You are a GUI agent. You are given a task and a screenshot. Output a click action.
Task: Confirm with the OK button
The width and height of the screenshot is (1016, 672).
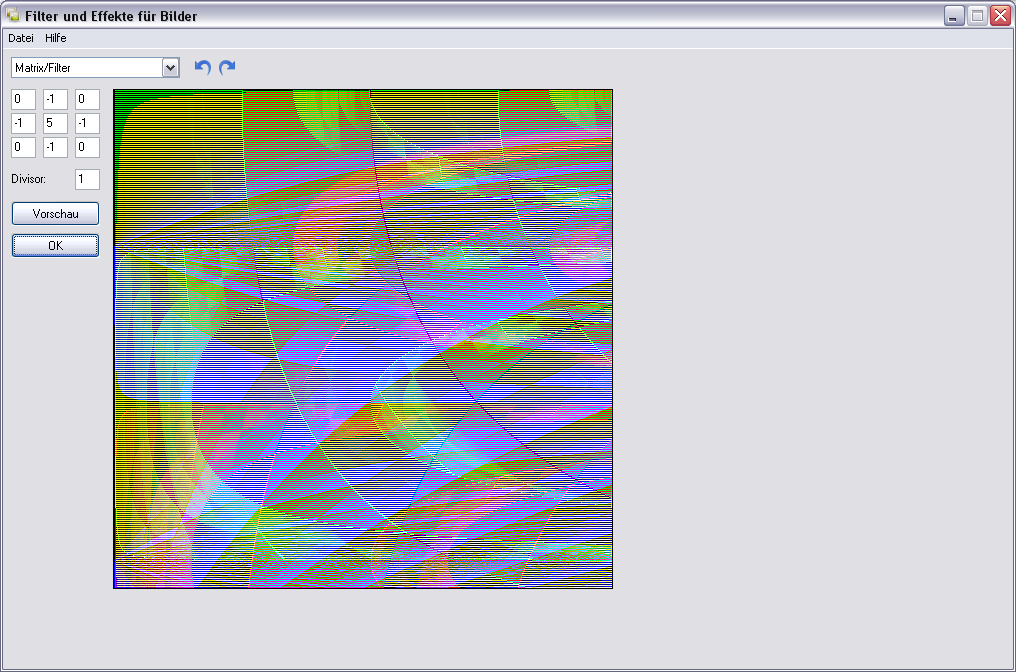coord(55,246)
